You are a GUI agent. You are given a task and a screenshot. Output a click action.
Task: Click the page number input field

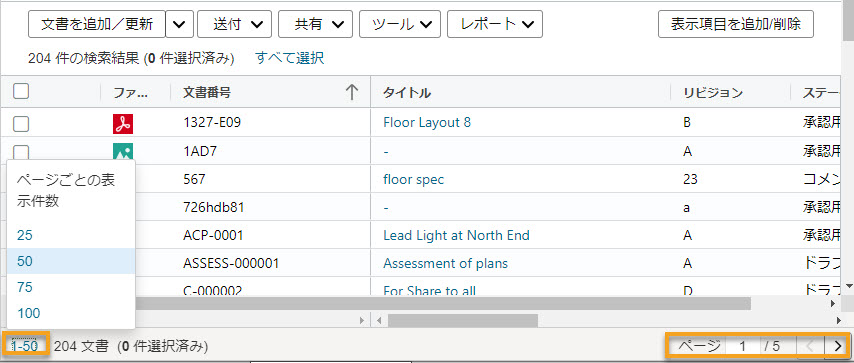pos(742,345)
